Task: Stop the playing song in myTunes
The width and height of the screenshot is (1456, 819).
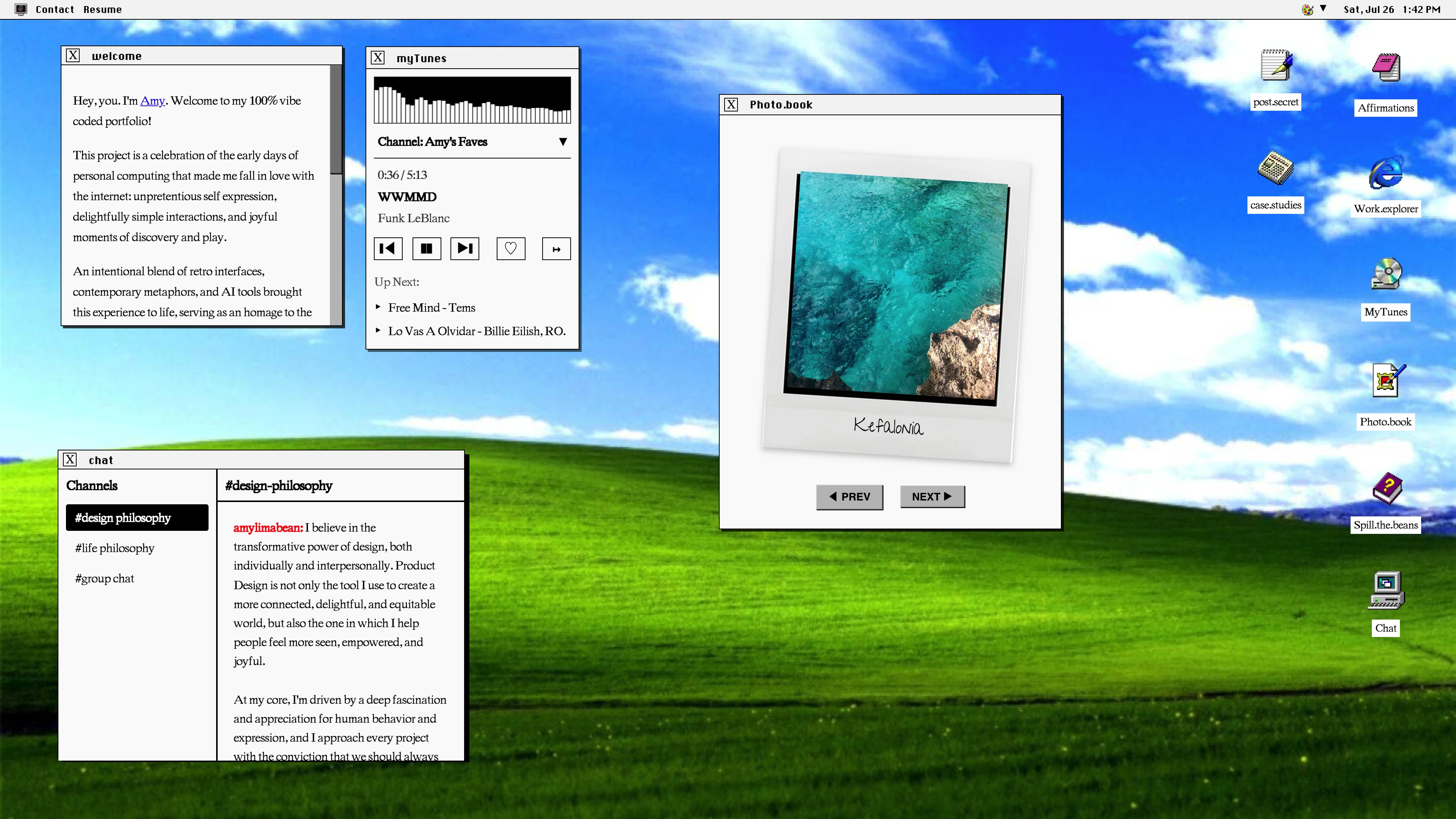Action: (x=427, y=249)
